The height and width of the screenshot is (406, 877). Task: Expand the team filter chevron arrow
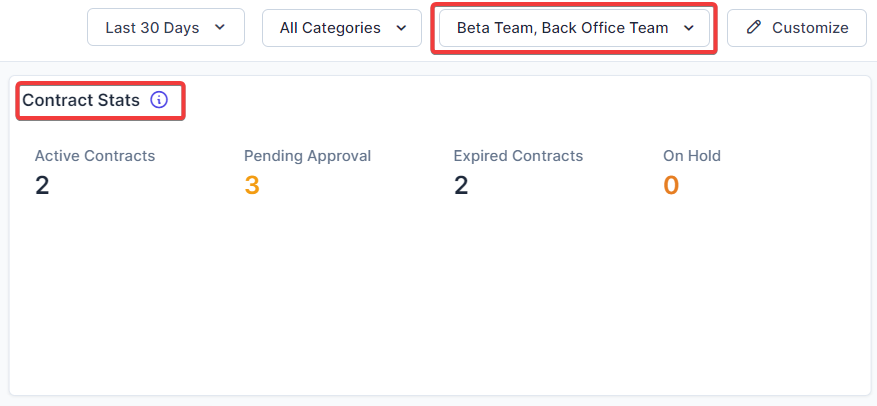(689, 28)
